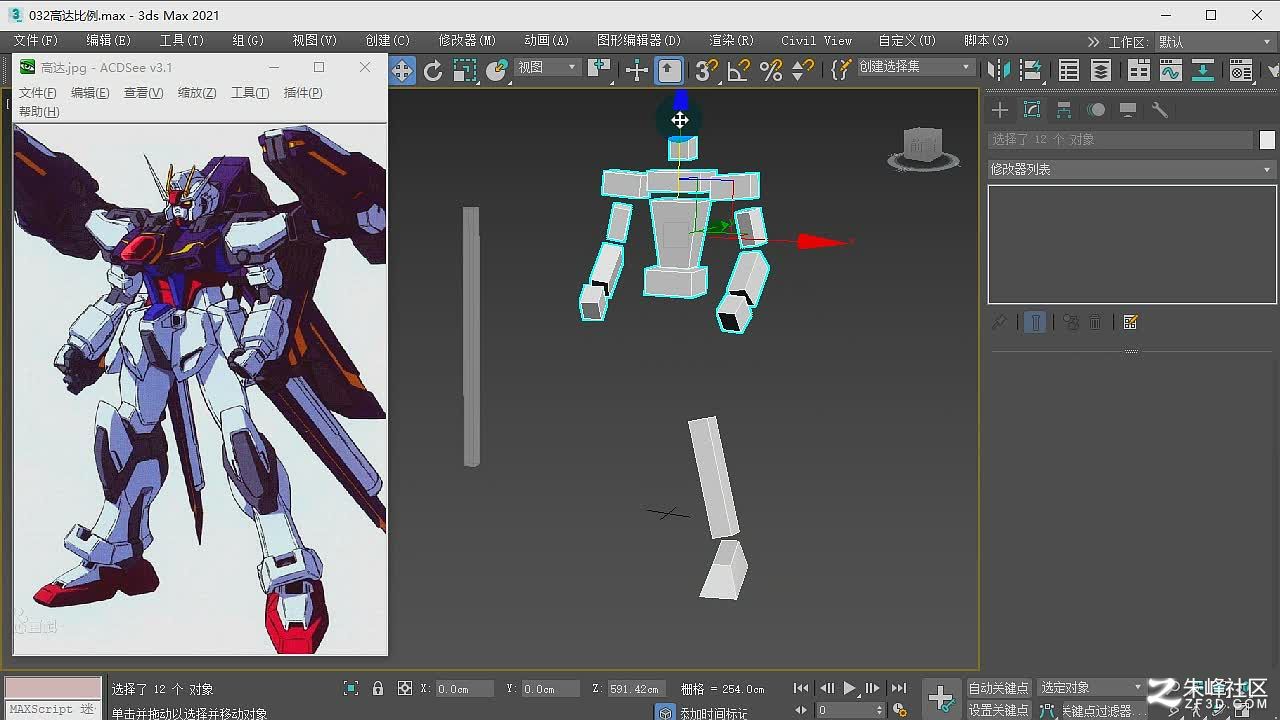Viewport: 1280px width, 720px height.
Task: Open 文件(F) menu in 3ds Max
Action: pos(36,41)
